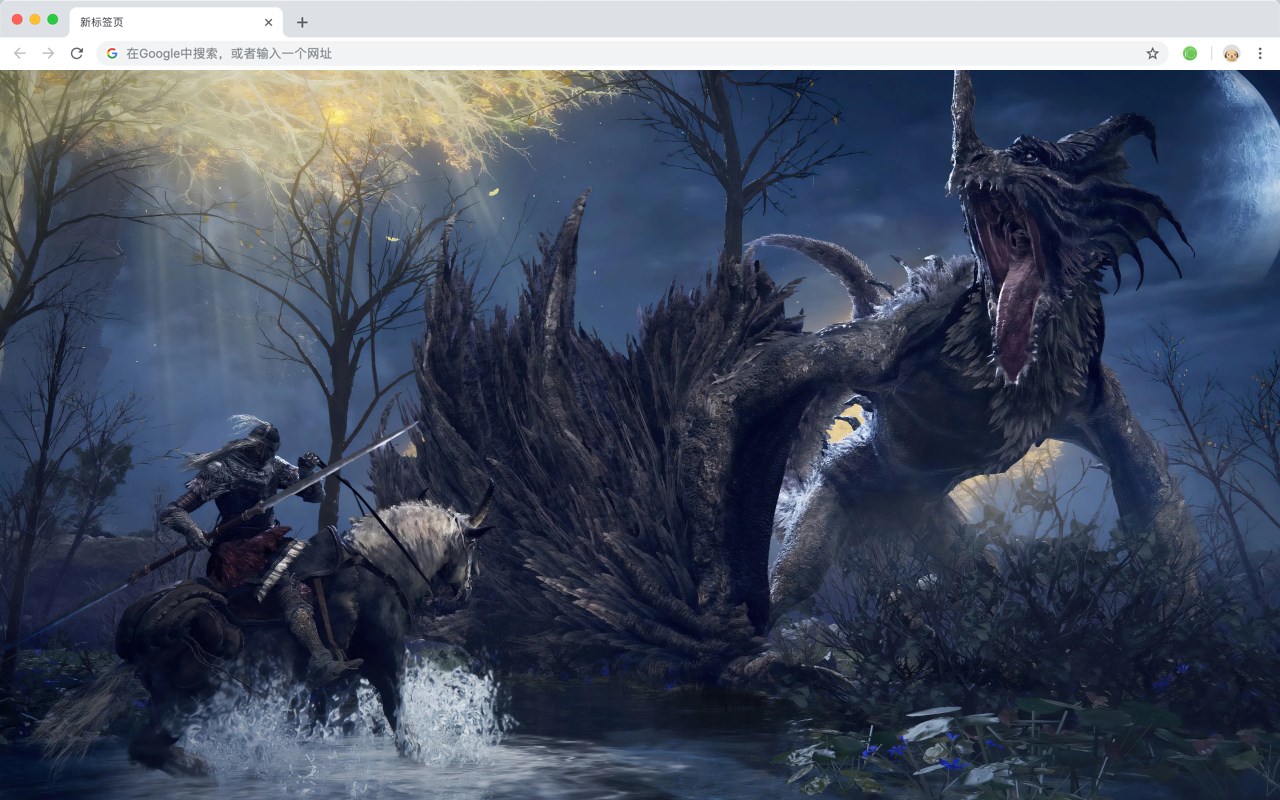The width and height of the screenshot is (1280, 800).
Task: Click the empty tab strip area
Action: click(x=700, y=21)
